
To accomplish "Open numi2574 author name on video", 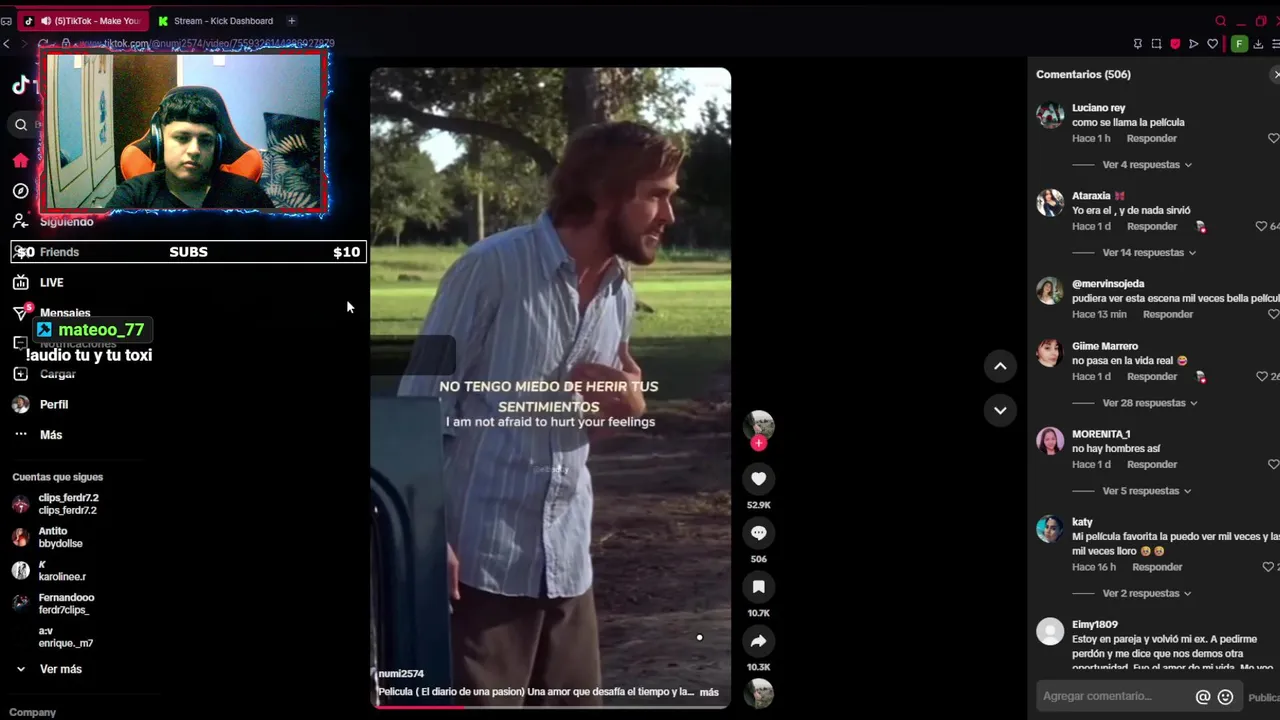I will tap(401, 674).
